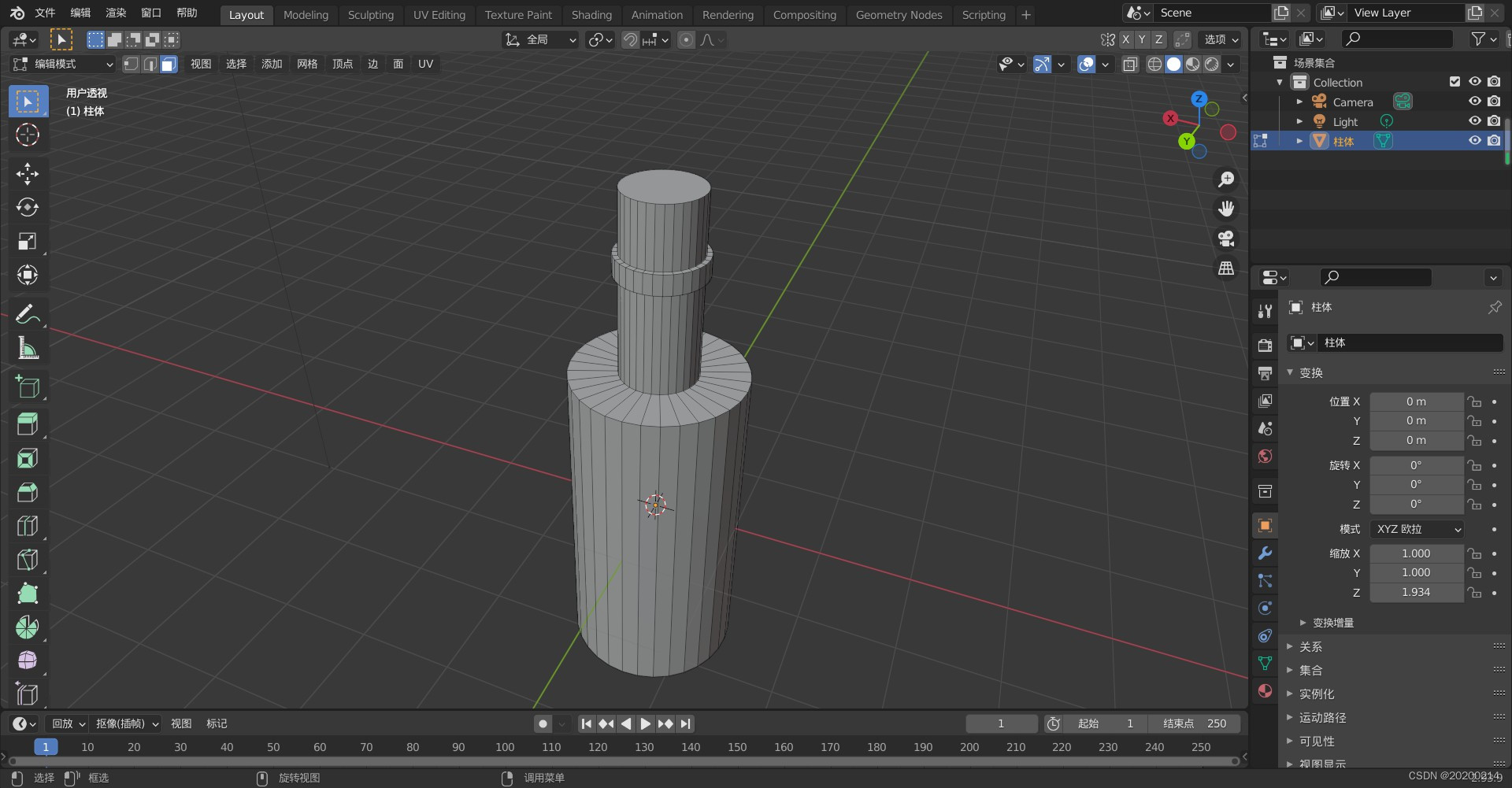Select the Loop Cut tool

[28, 526]
